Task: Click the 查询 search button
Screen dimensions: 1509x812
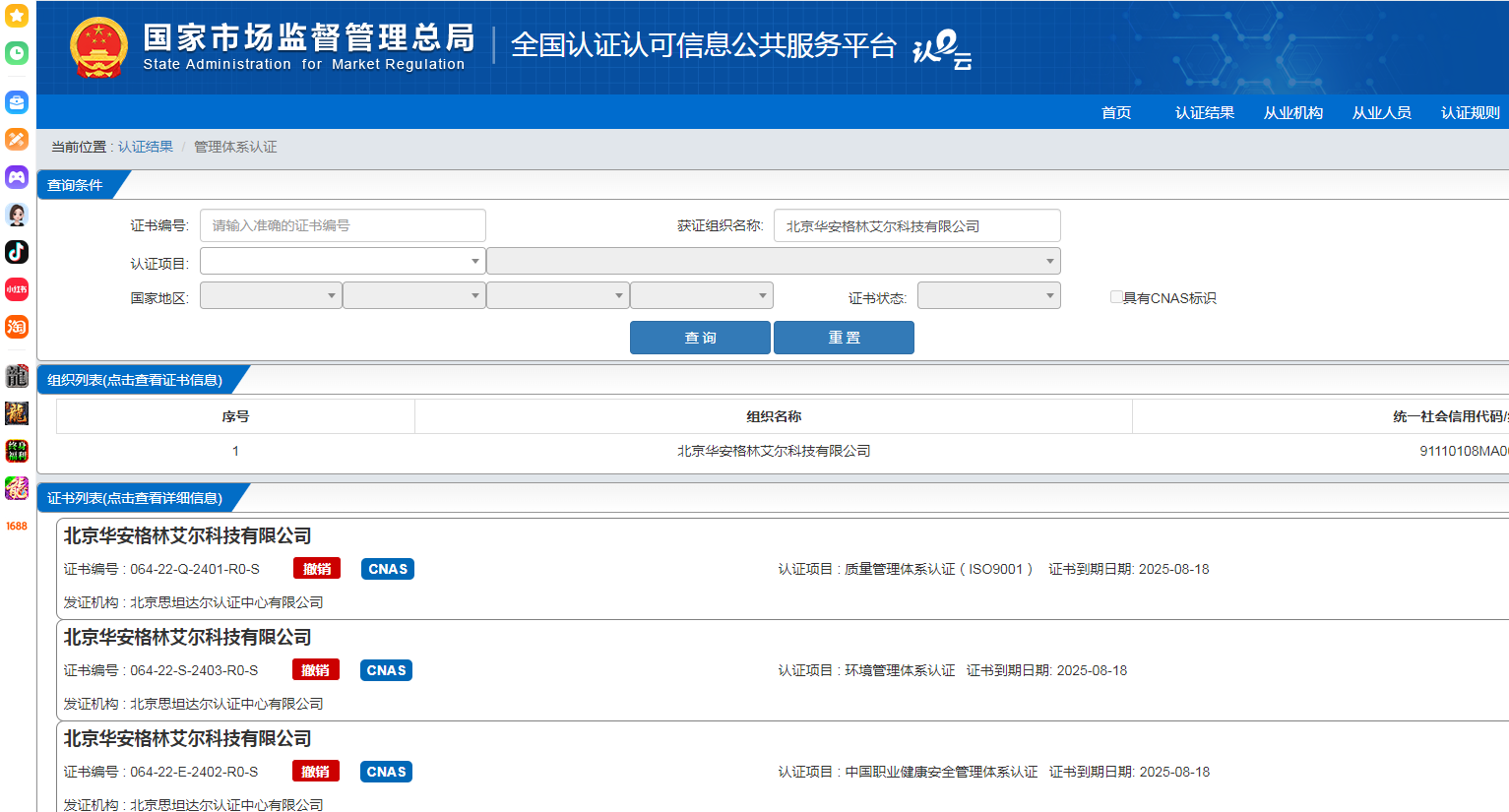Action: (x=700, y=338)
